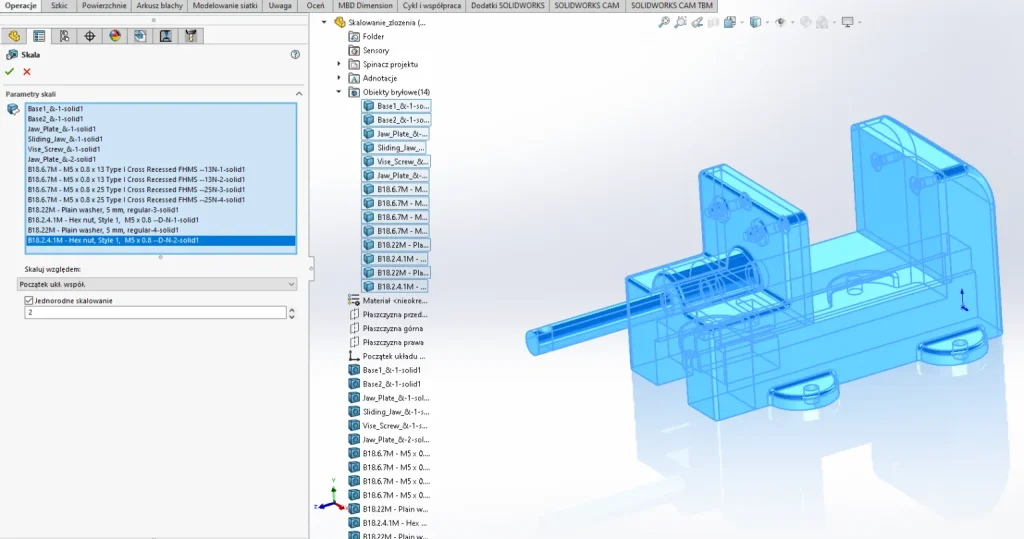Collapse the Skalowanie_zlozenia root node
This screenshot has height=539, width=1024.
point(324,22)
